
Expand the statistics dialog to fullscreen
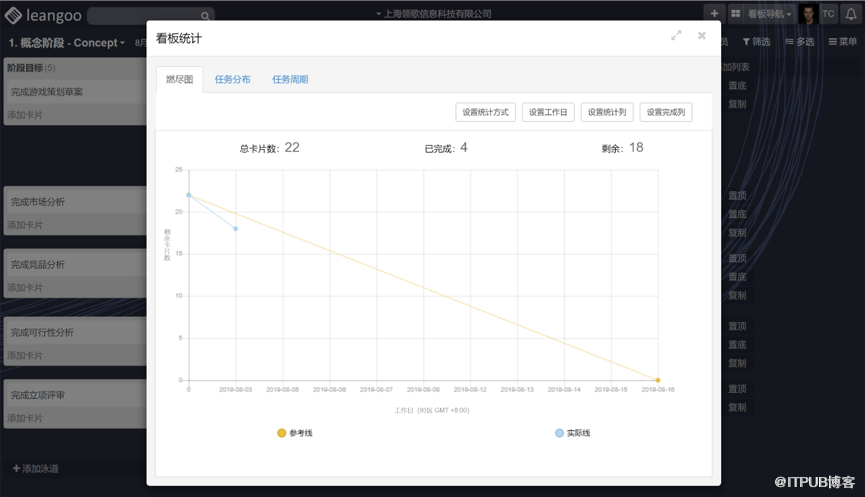pos(676,36)
